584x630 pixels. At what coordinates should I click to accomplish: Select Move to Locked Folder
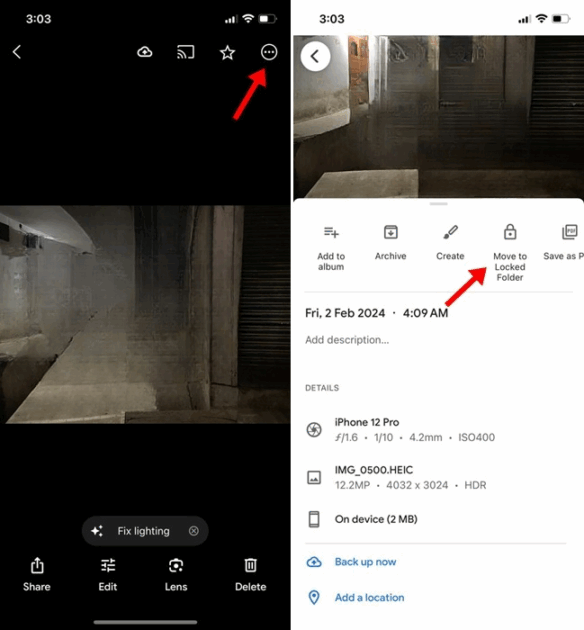pyautogui.click(x=510, y=253)
